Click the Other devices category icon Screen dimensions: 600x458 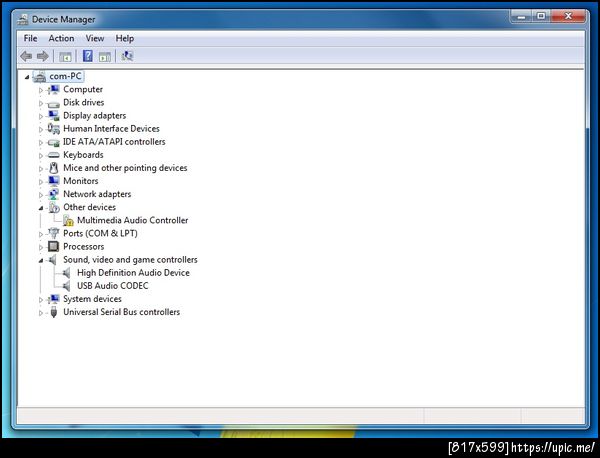coord(54,207)
